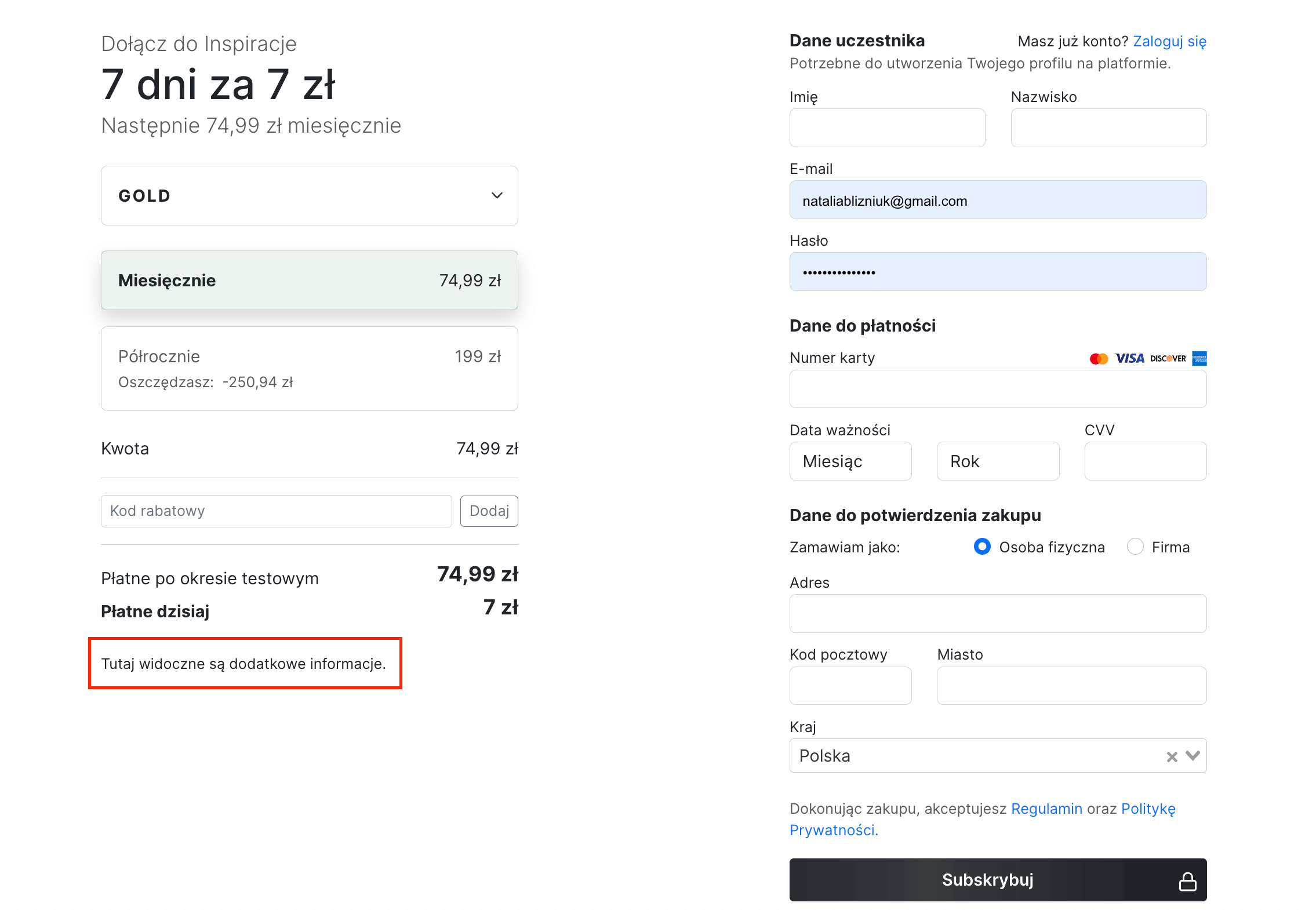This screenshot has height=910, width=1316.
Task: Click the Mastercard logo icon
Action: click(1099, 359)
